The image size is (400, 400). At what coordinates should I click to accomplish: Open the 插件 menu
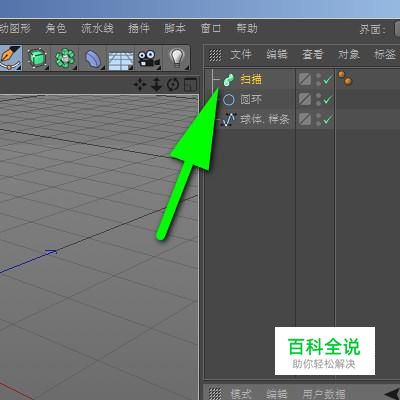(139, 29)
